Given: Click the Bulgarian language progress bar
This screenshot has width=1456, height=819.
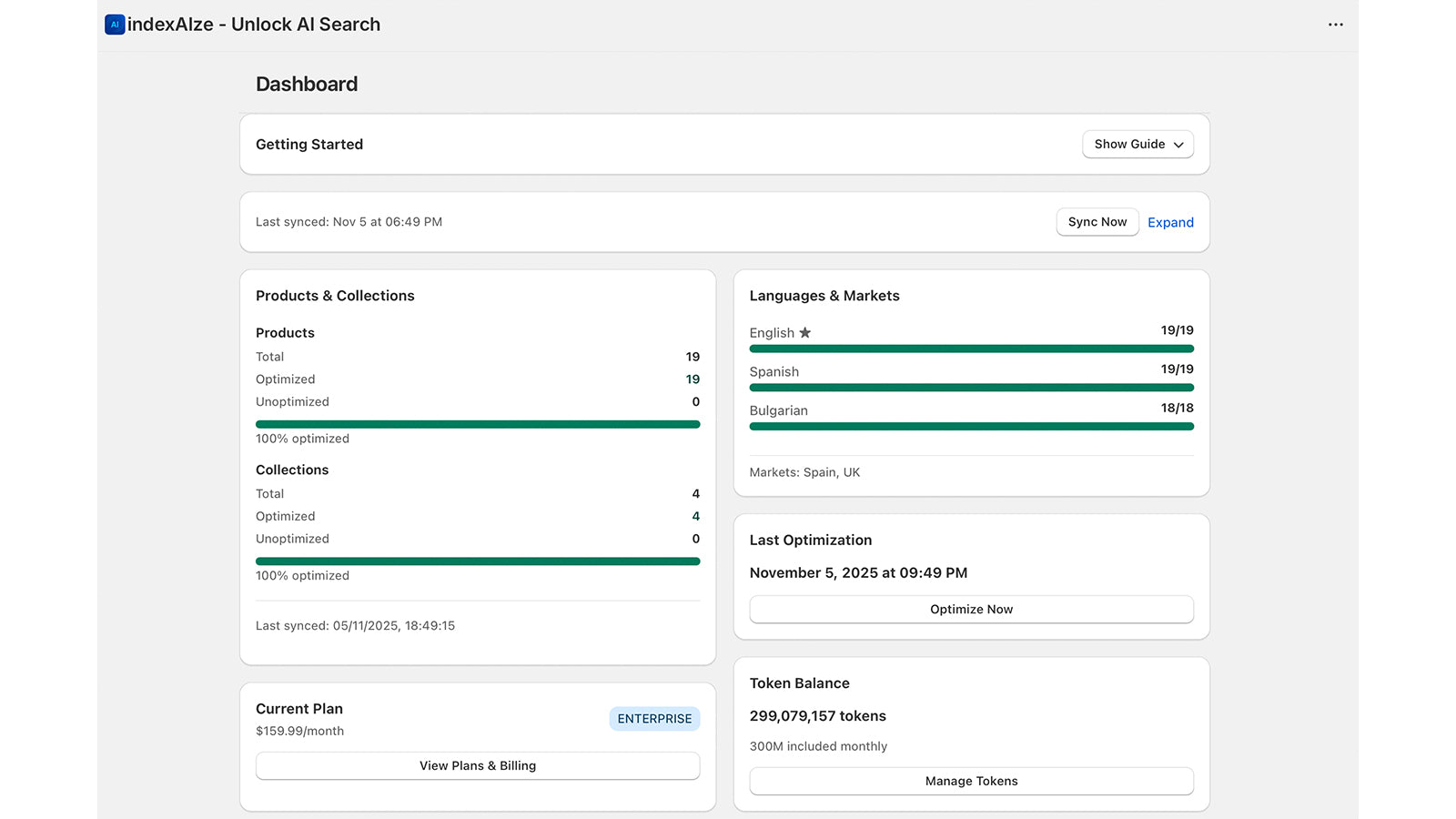Looking at the screenshot, I should coord(971,426).
